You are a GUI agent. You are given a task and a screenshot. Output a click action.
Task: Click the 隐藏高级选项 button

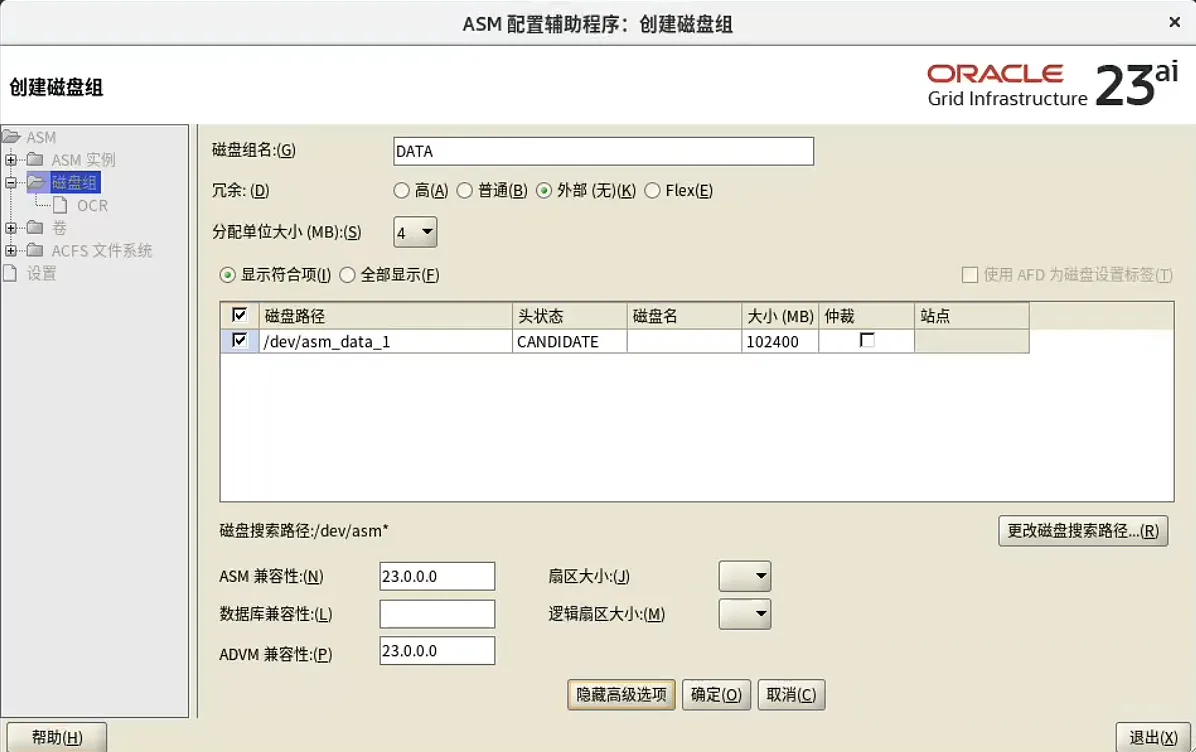(620, 694)
